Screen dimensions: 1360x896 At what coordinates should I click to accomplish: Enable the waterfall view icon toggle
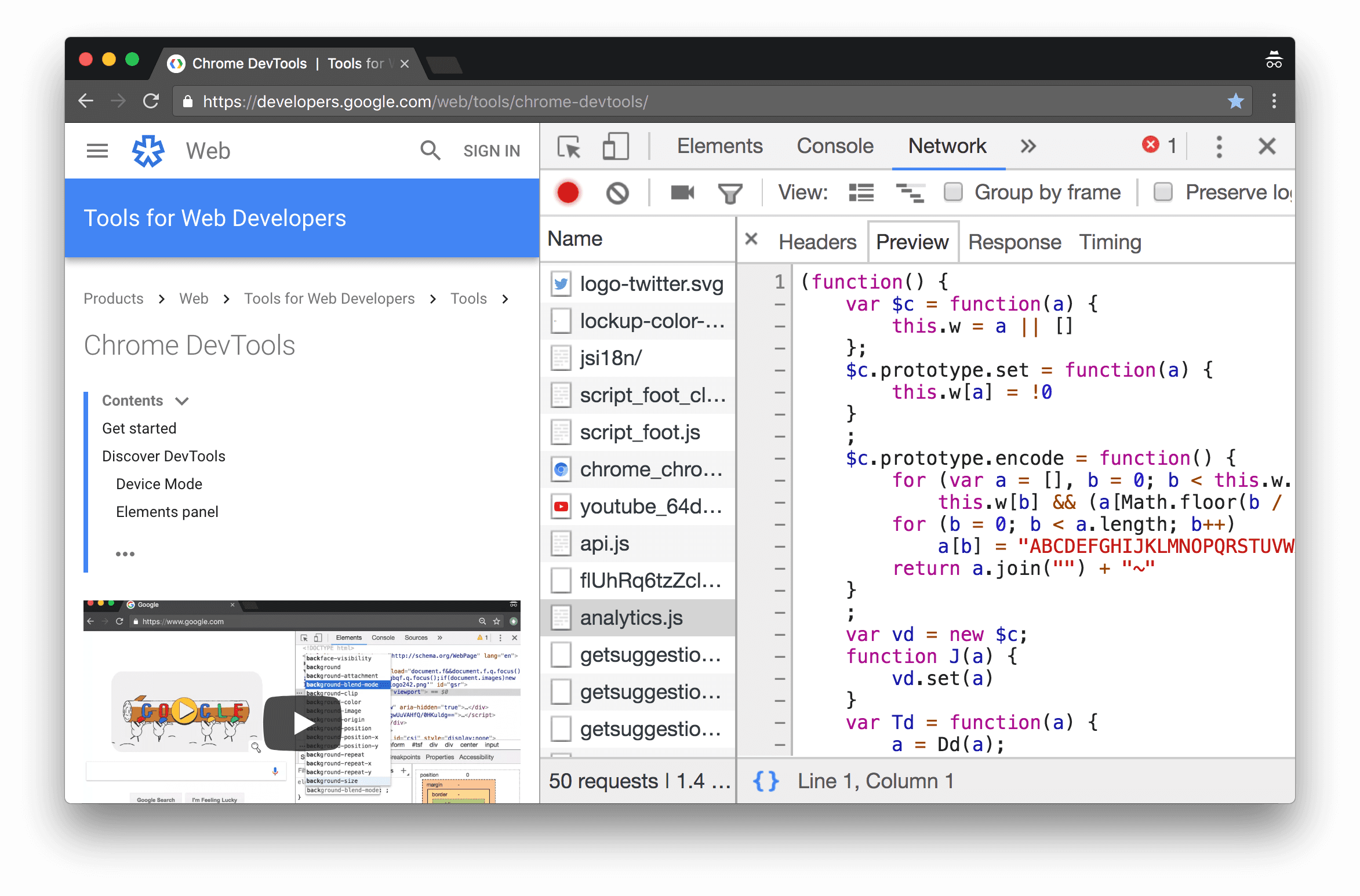coord(911,192)
